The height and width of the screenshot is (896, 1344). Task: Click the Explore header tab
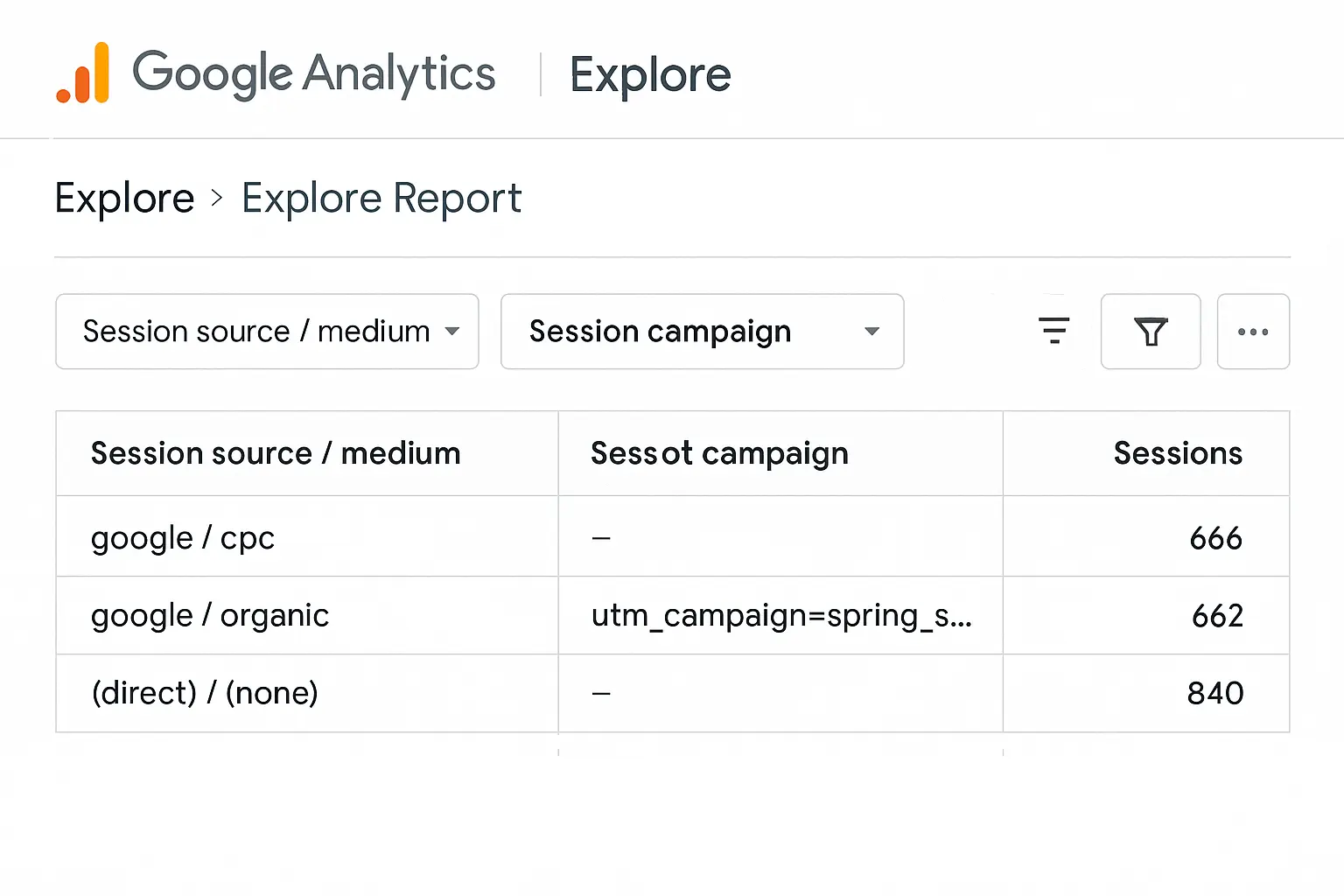pos(650,75)
